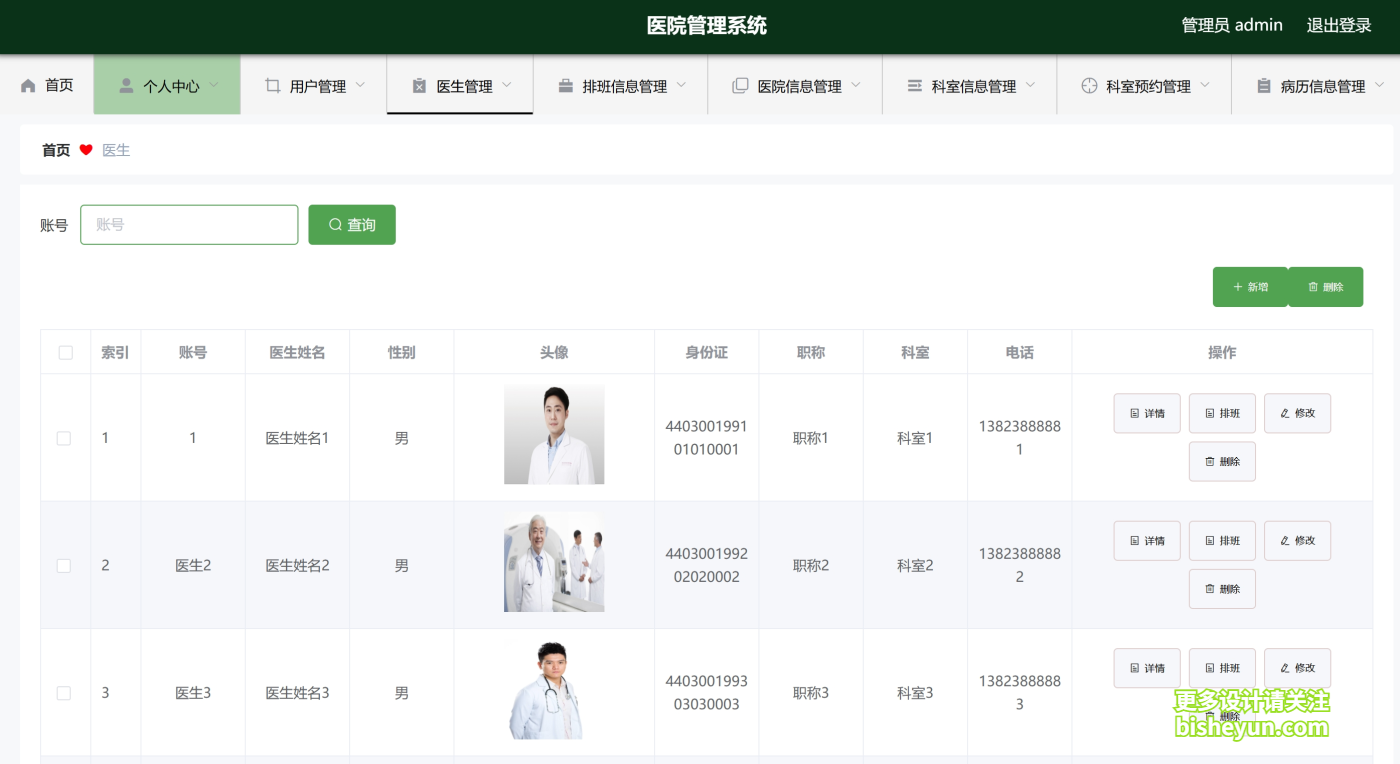Expand the 医院信息管理 dropdown arrow

(x=856, y=85)
